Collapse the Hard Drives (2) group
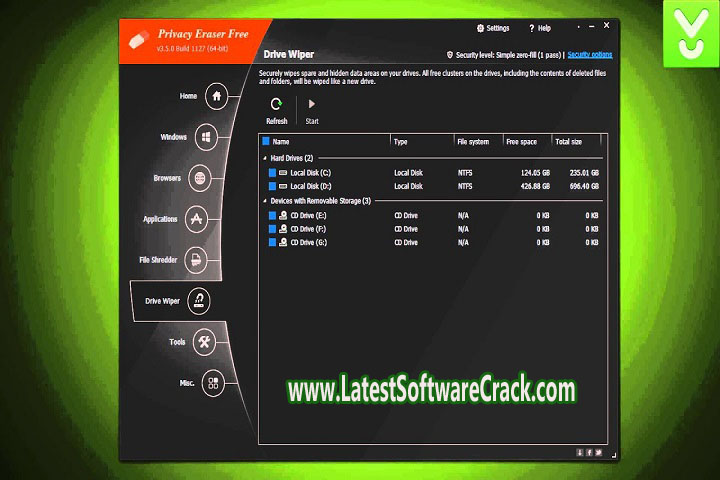This screenshot has height=480, width=720. (266, 158)
